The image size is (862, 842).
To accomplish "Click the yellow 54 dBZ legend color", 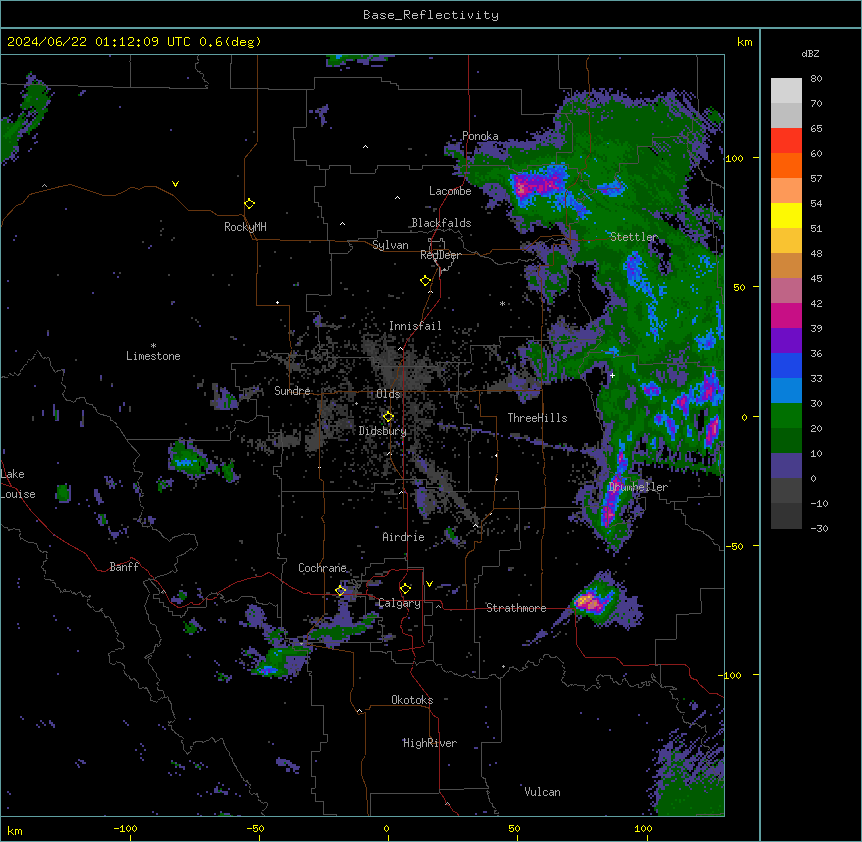I will [786, 215].
